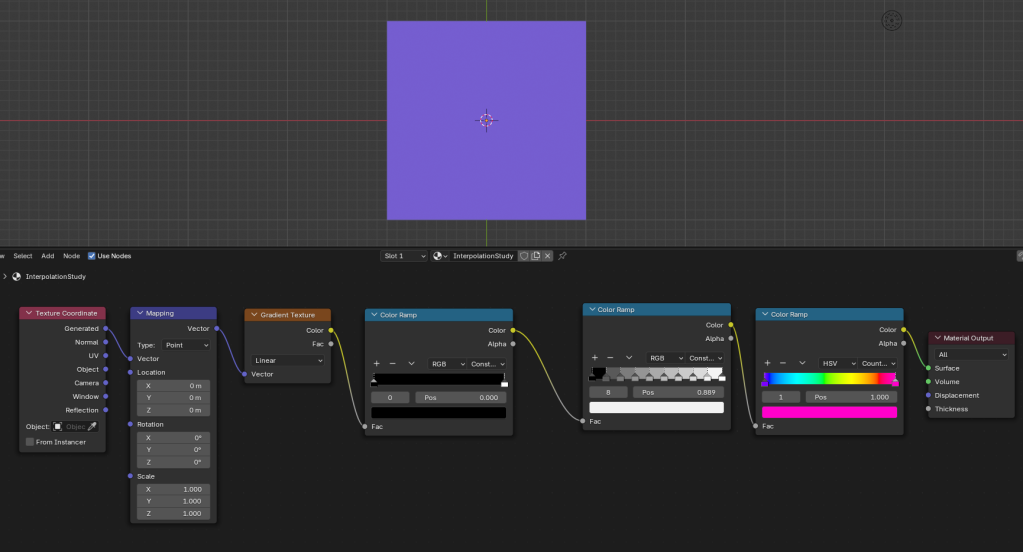The width and height of the screenshot is (1023, 552).
Task: Click the Pos 0.889 field
Action: (678, 393)
